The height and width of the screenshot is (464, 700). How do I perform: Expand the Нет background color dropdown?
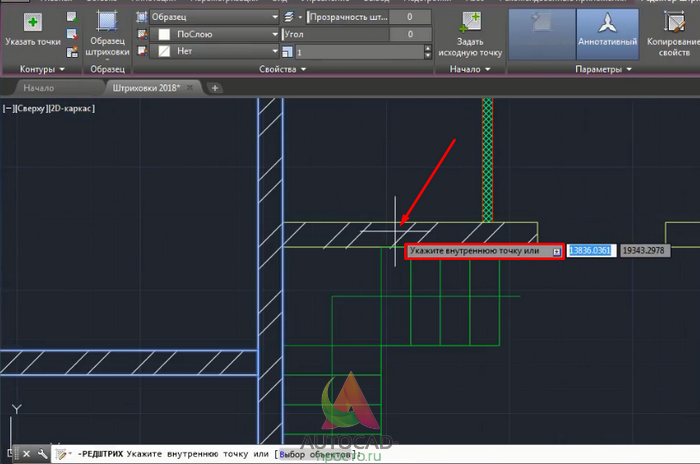click(214, 51)
